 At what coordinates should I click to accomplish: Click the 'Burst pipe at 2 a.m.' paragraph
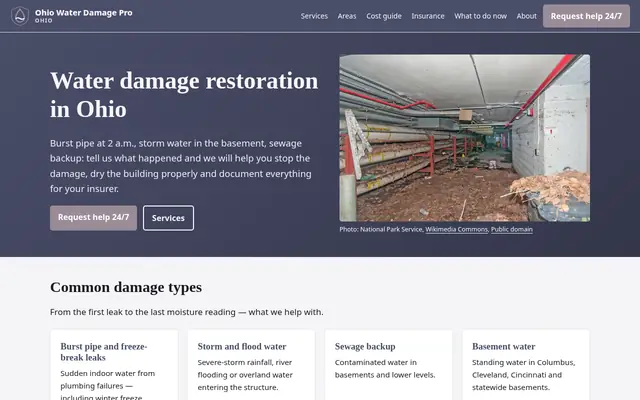[x=180, y=166]
